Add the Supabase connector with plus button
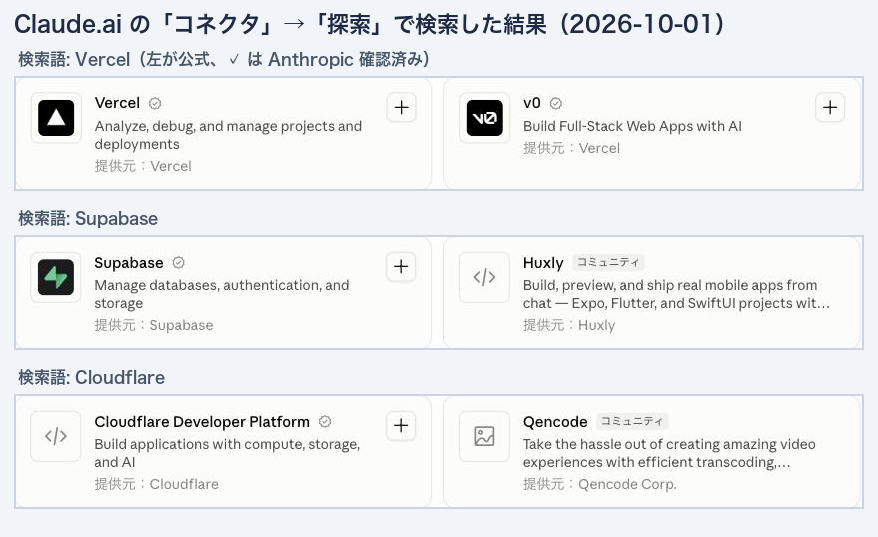This screenshot has width=878, height=537. pos(401,267)
